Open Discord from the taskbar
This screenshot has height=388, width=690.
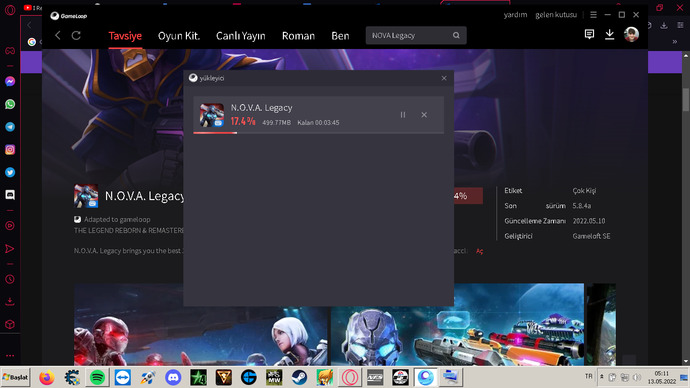(173, 377)
